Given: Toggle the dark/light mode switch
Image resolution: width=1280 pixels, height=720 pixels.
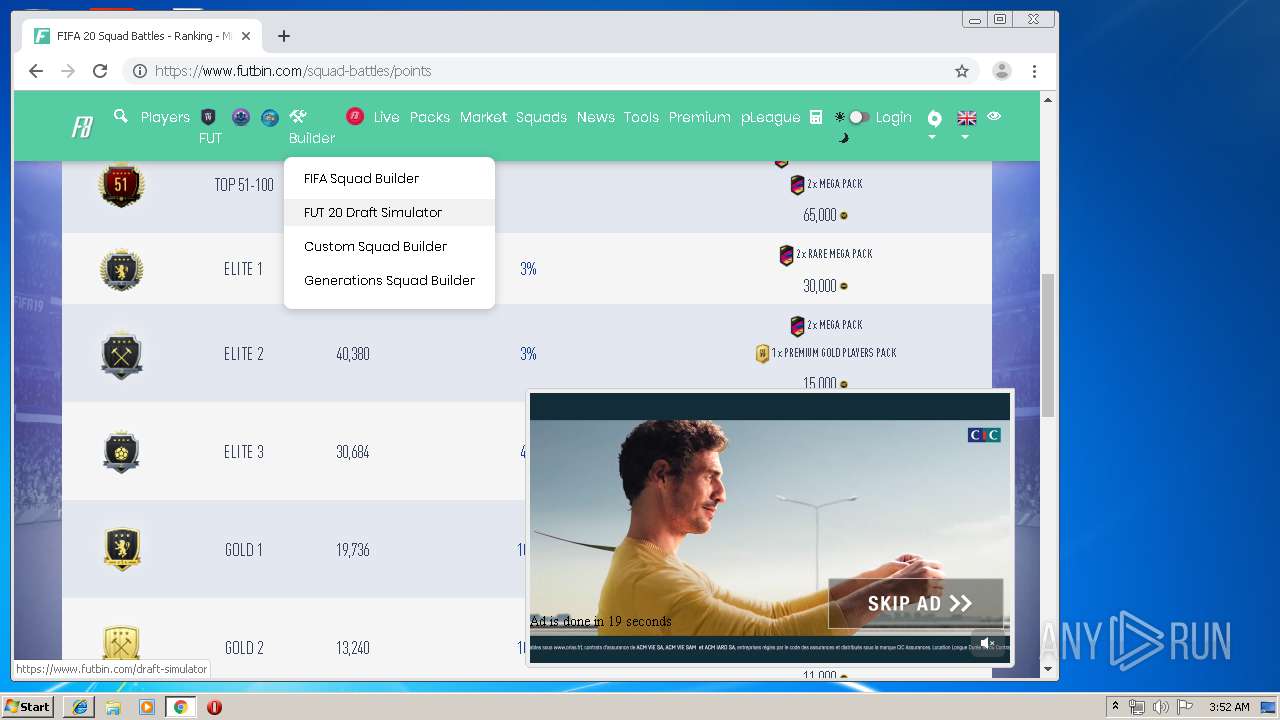Looking at the screenshot, I should (x=858, y=117).
